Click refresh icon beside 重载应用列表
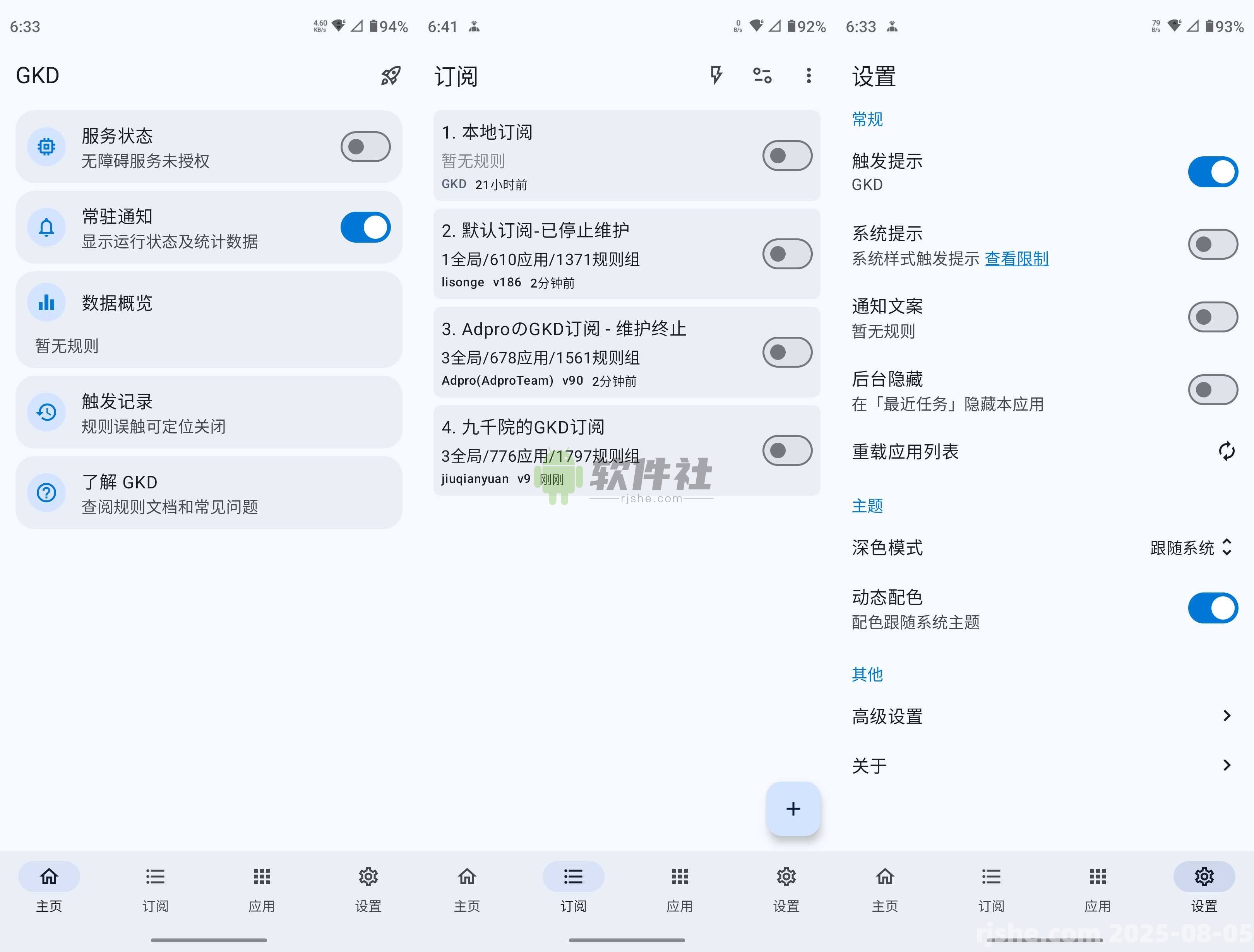 pyautogui.click(x=1227, y=451)
